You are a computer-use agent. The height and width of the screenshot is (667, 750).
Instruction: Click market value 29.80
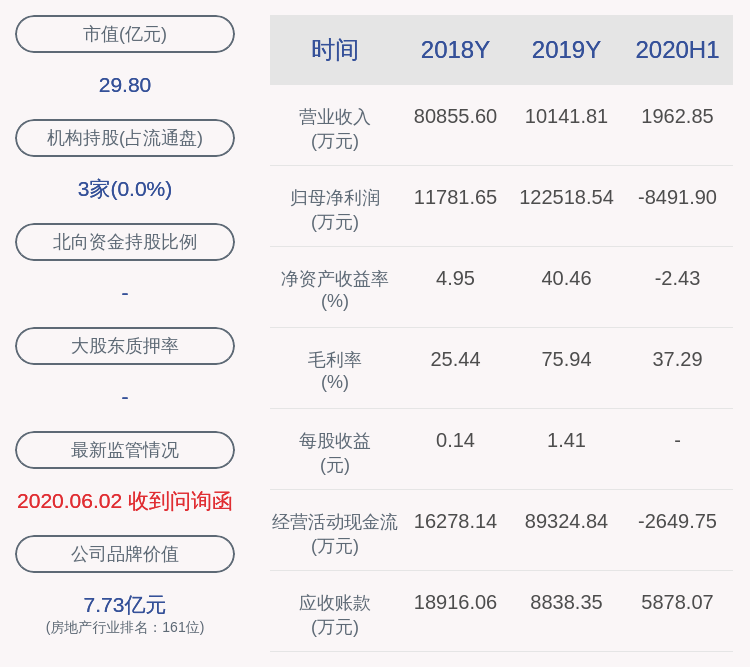tap(125, 85)
